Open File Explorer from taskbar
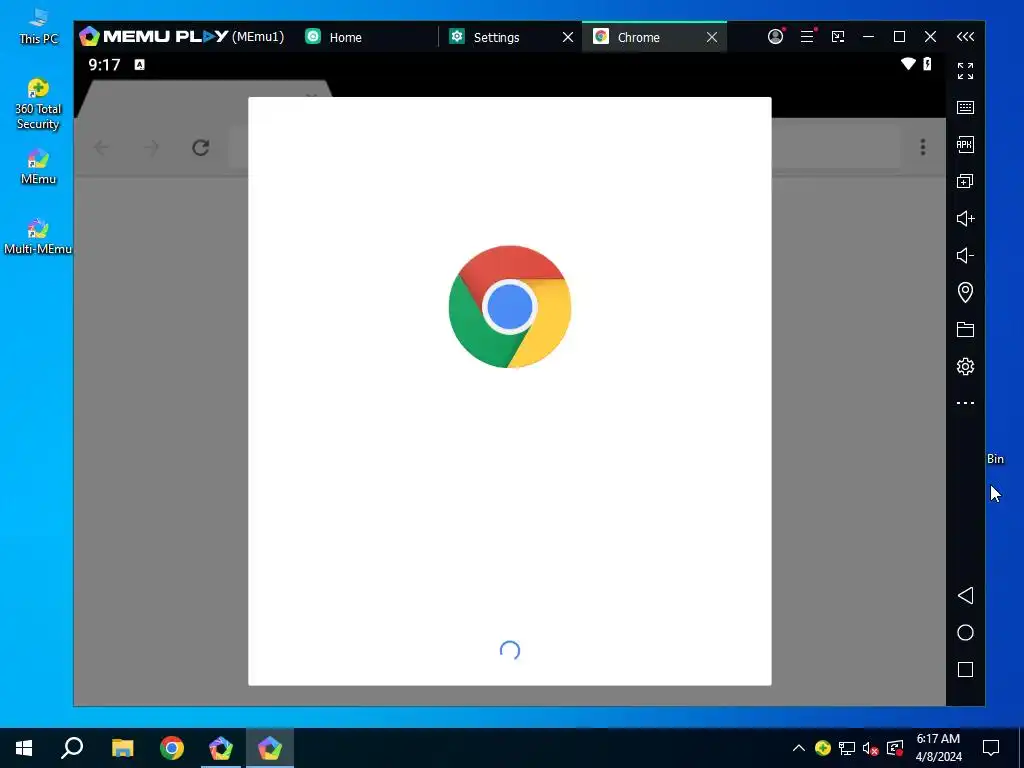1024x768 pixels. pos(122,748)
